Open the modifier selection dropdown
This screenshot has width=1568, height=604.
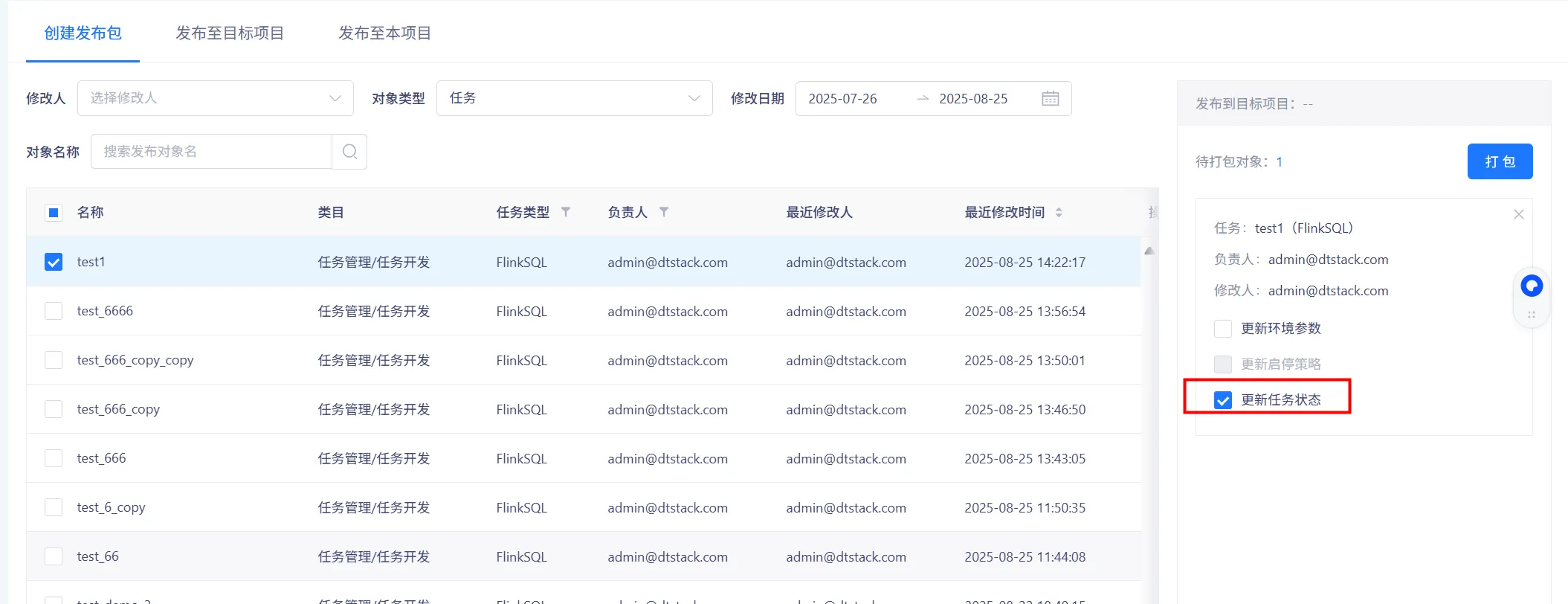click(x=215, y=98)
